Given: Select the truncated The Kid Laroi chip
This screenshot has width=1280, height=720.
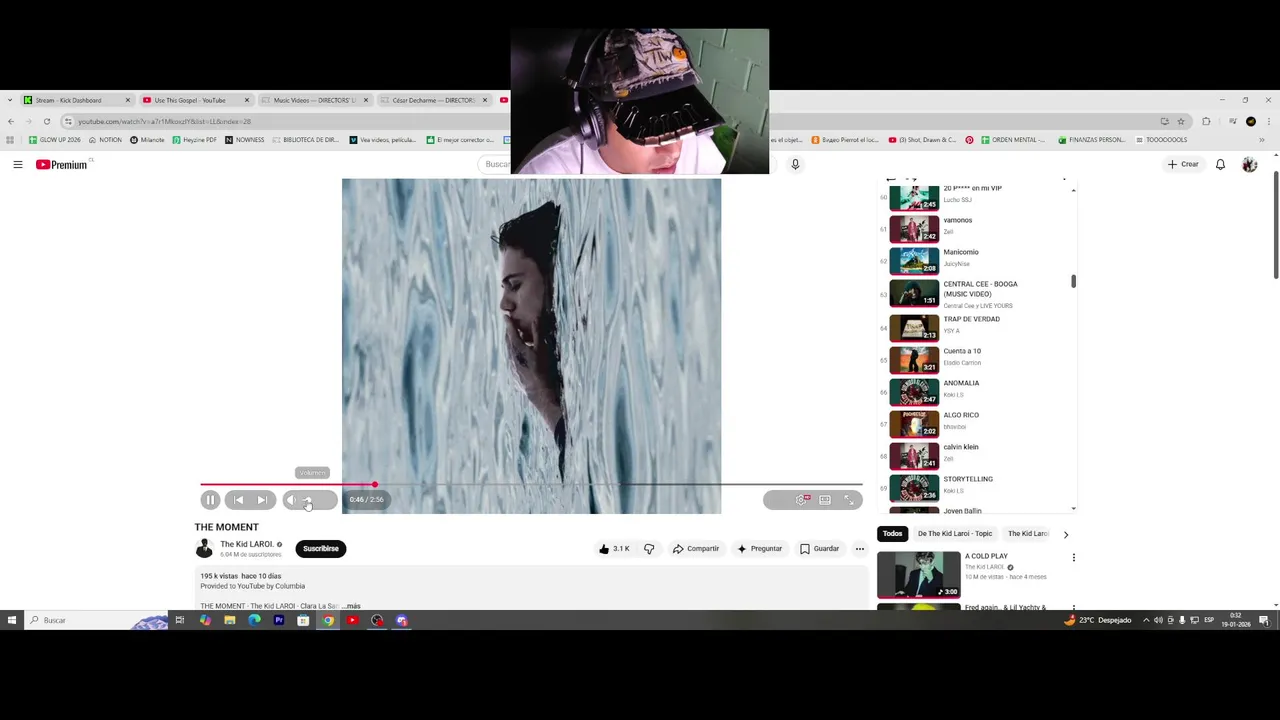Looking at the screenshot, I should coord(1028,534).
